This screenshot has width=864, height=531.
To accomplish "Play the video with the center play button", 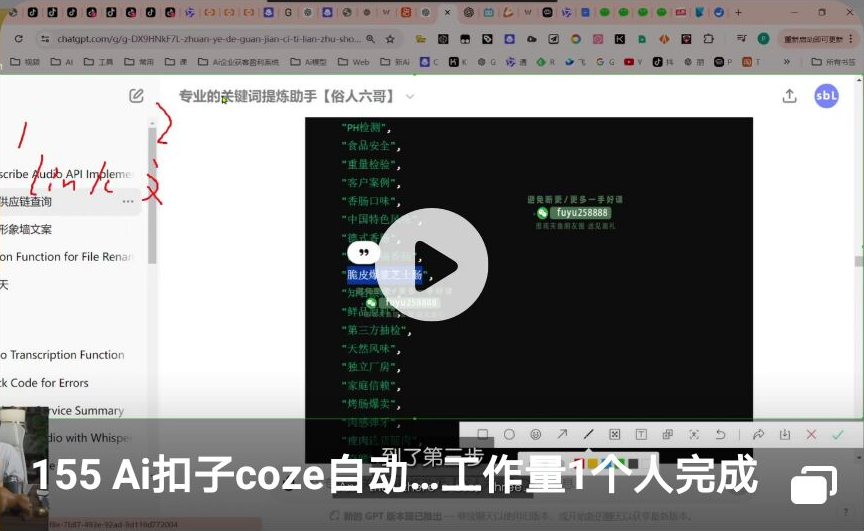I will [x=432, y=265].
